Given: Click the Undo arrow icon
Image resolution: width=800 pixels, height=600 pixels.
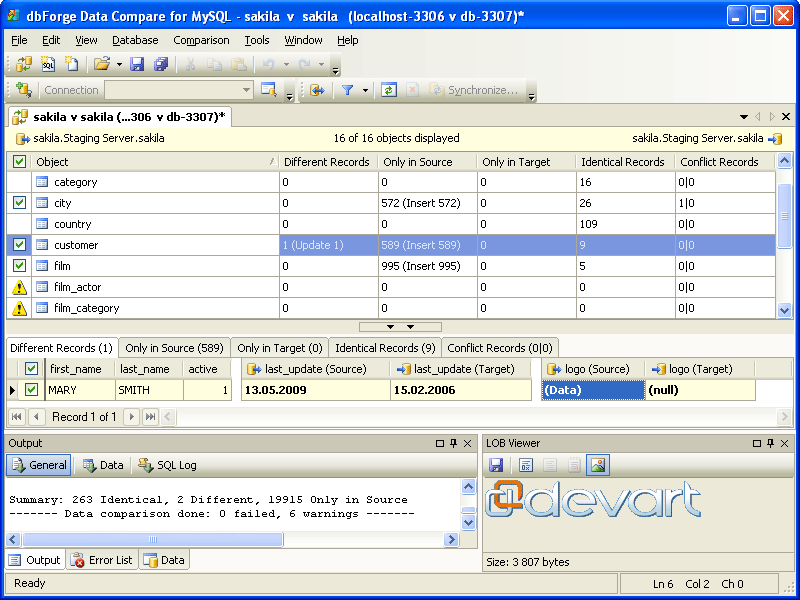Looking at the screenshot, I should pyautogui.click(x=268, y=64).
